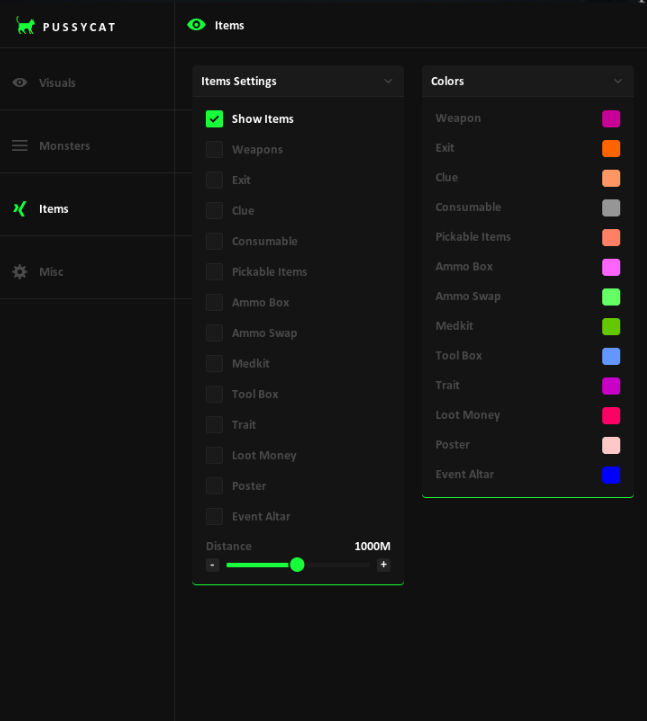The width and height of the screenshot is (647, 721).
Task: Switch to the Misc tab
Action: (x=51, y=272)
